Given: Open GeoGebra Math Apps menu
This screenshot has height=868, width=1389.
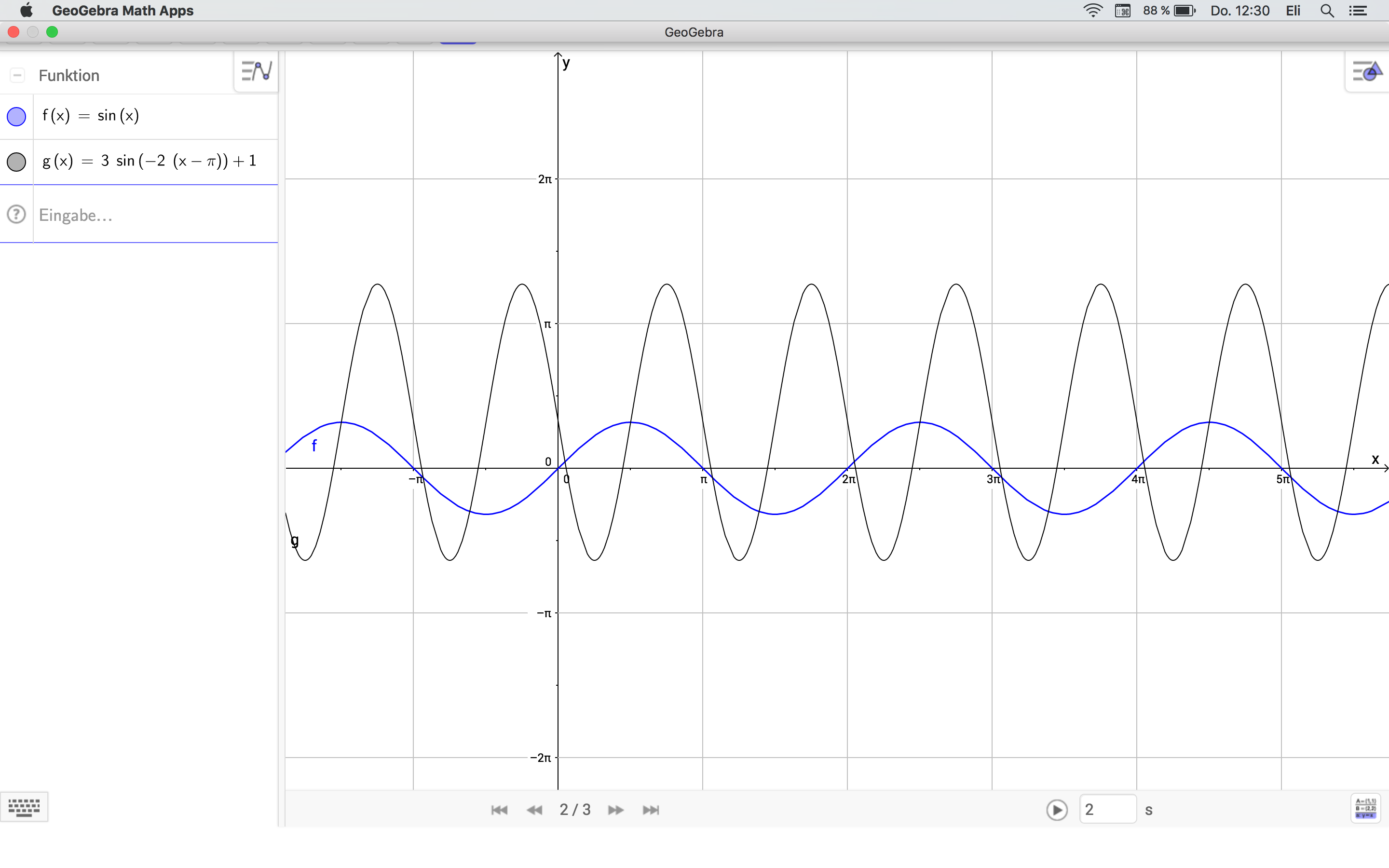Looking at the screenshot, I should click(122, 10).
